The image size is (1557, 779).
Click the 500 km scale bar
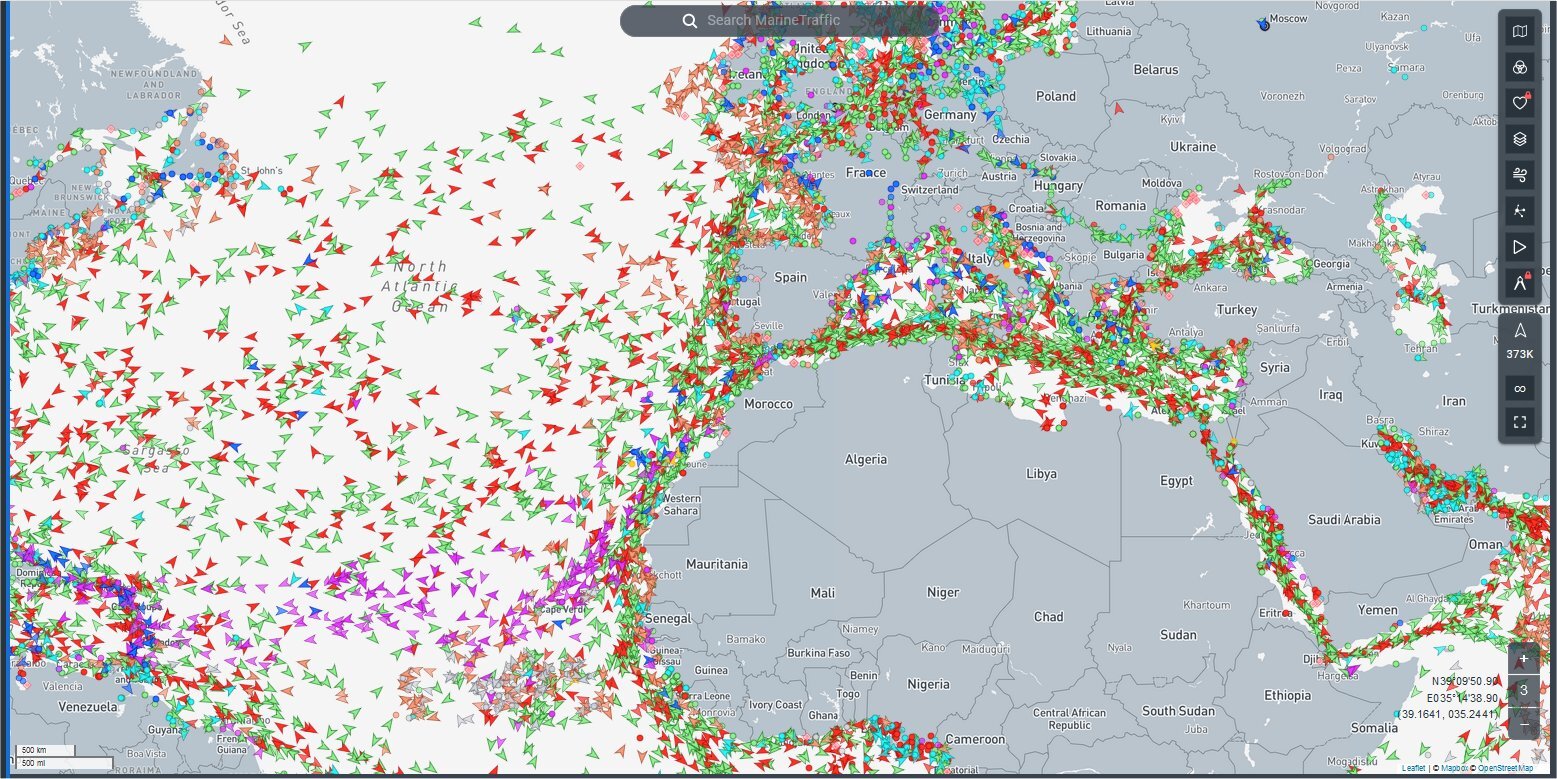(44, 750)
